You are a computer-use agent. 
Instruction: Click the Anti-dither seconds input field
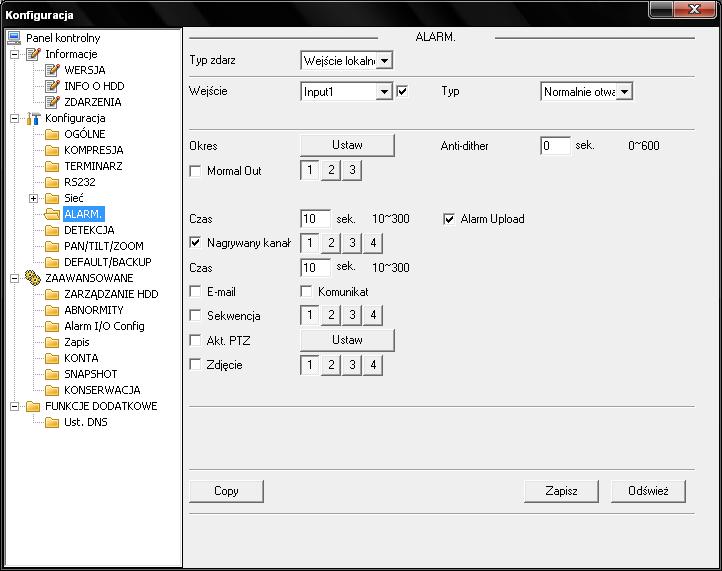coord(555,146)
